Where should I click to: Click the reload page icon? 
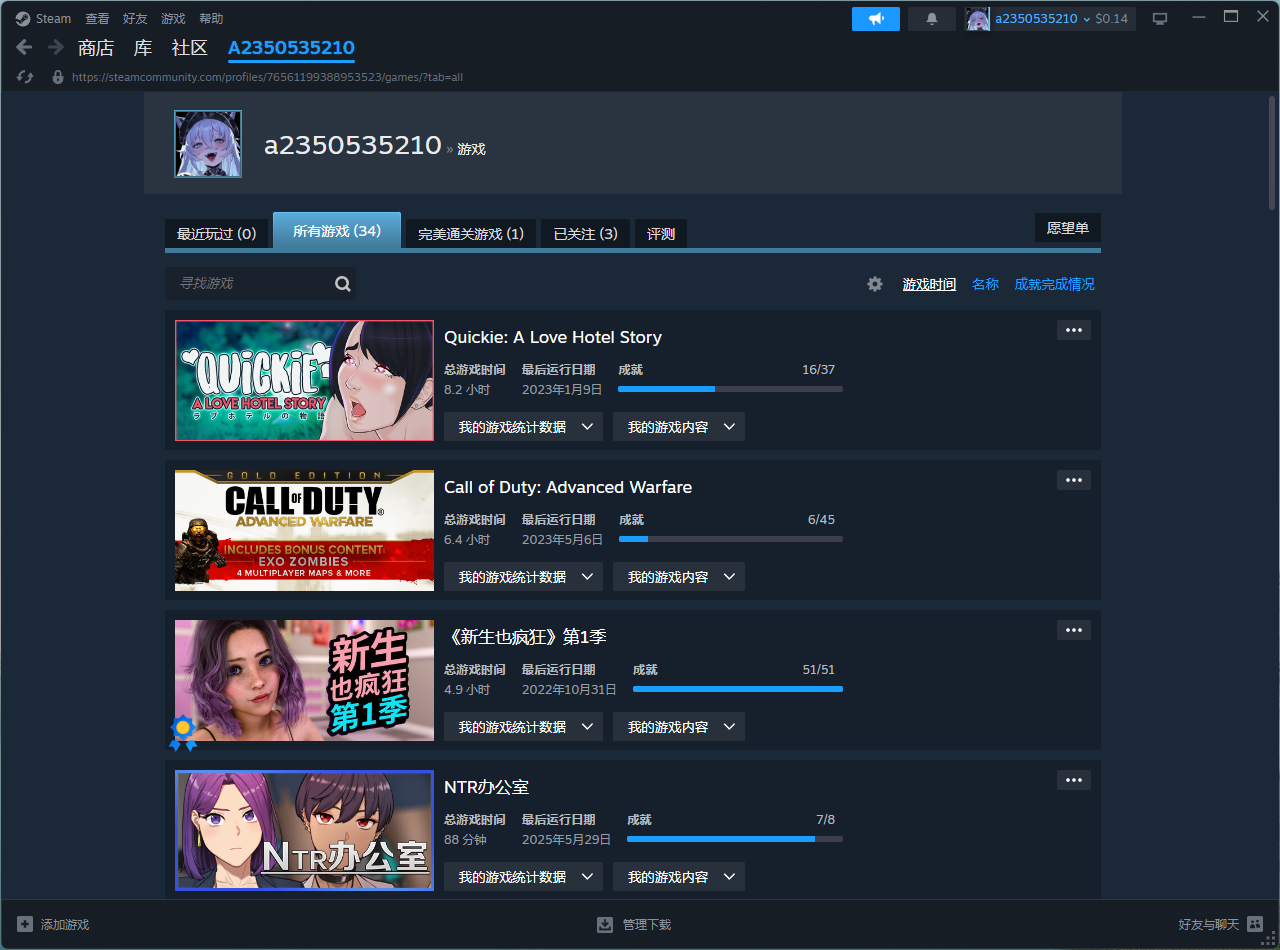(26, 77)
